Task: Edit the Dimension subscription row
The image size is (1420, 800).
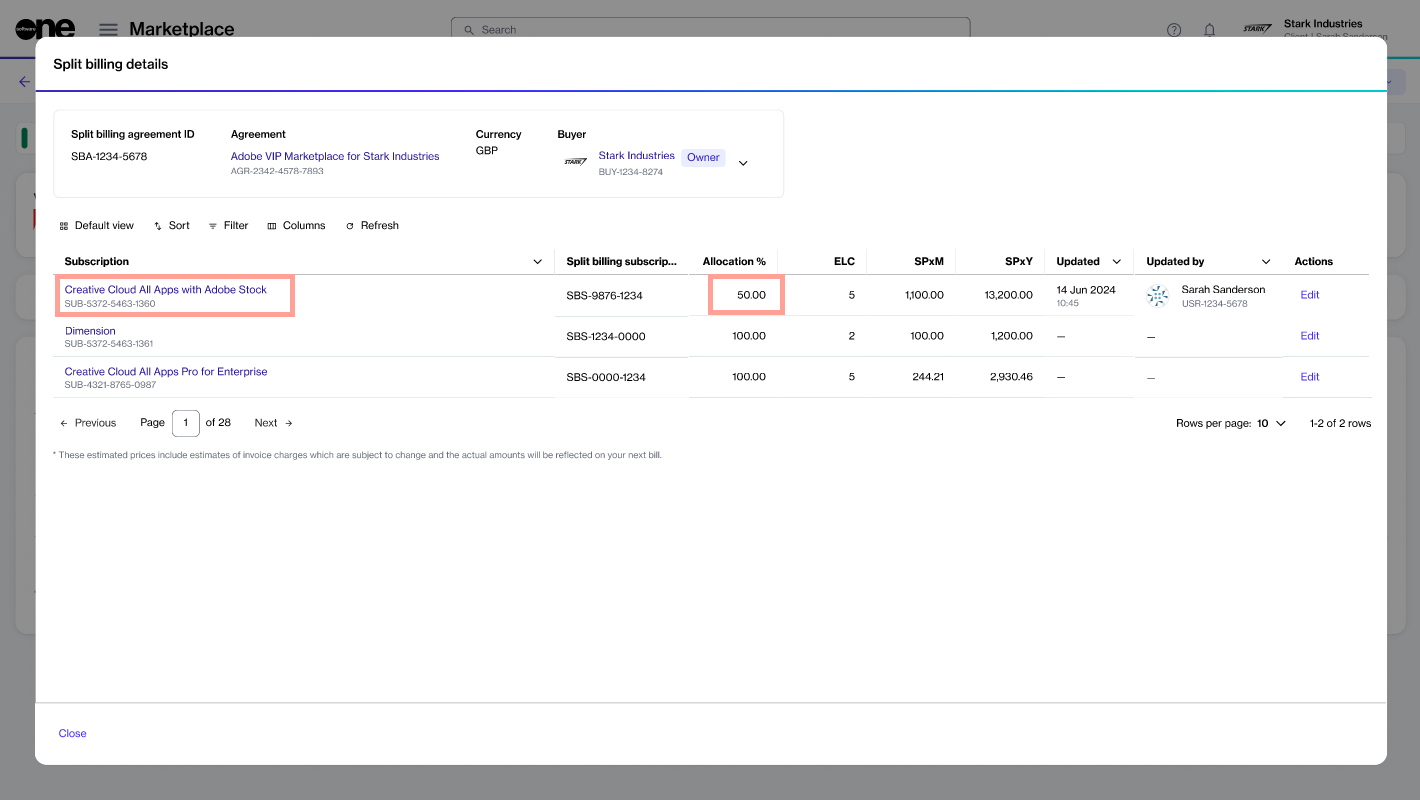Action: point(1309,336)
